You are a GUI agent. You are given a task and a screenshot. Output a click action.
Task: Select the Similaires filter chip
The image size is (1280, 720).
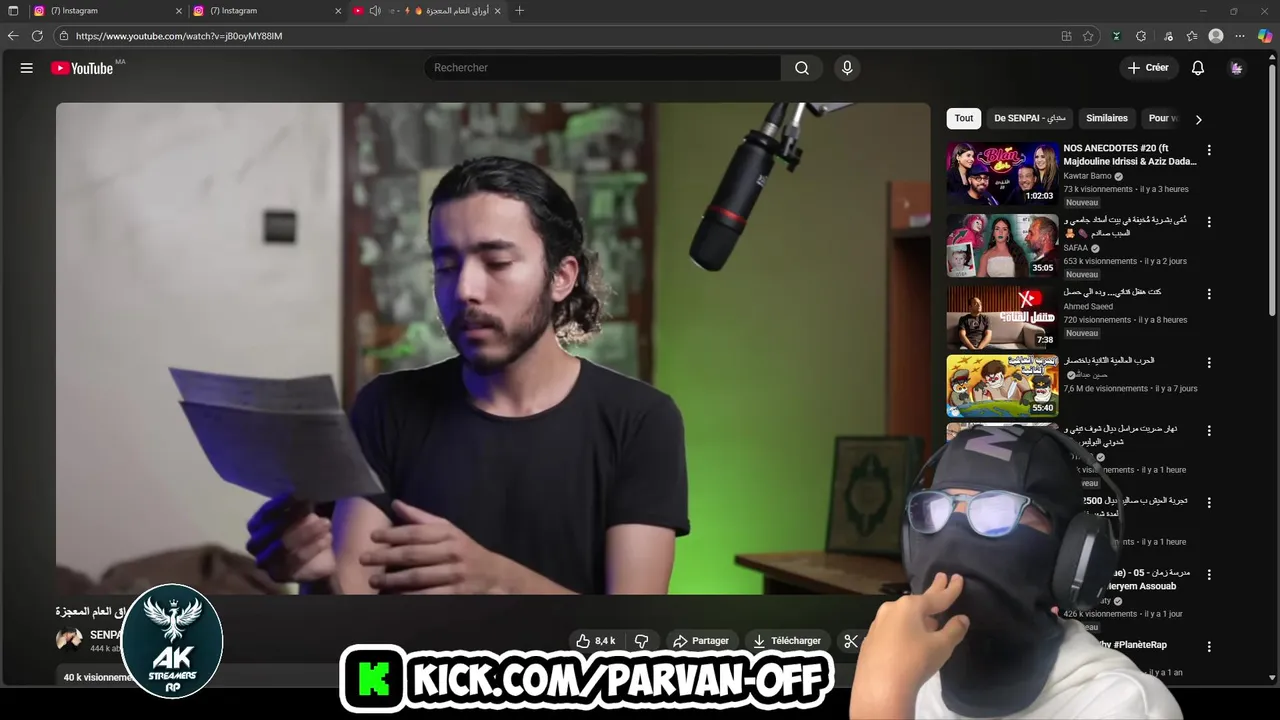(1107, 118)
